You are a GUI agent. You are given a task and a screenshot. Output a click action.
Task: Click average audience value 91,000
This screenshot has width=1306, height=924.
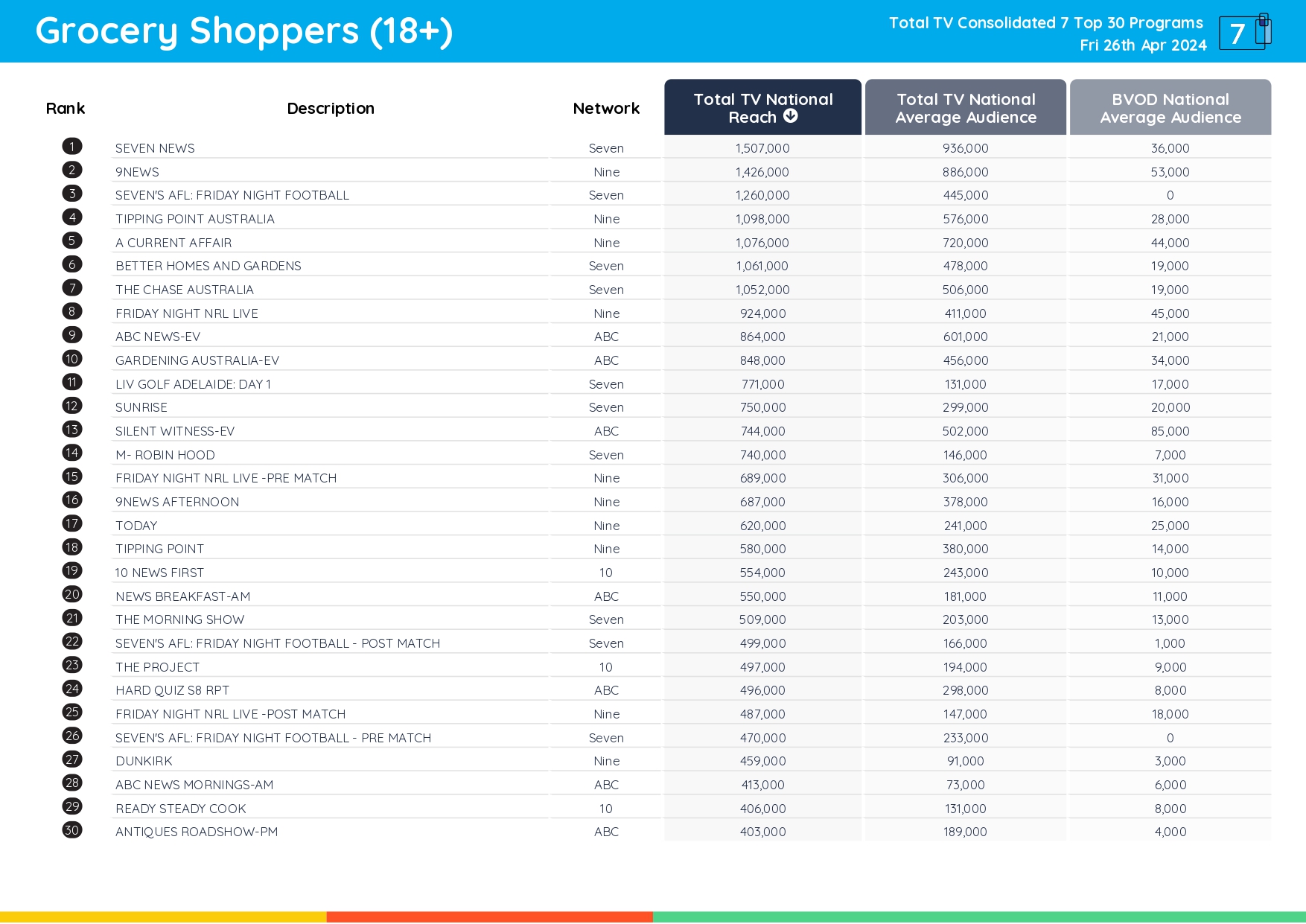(x=966, y=761)
